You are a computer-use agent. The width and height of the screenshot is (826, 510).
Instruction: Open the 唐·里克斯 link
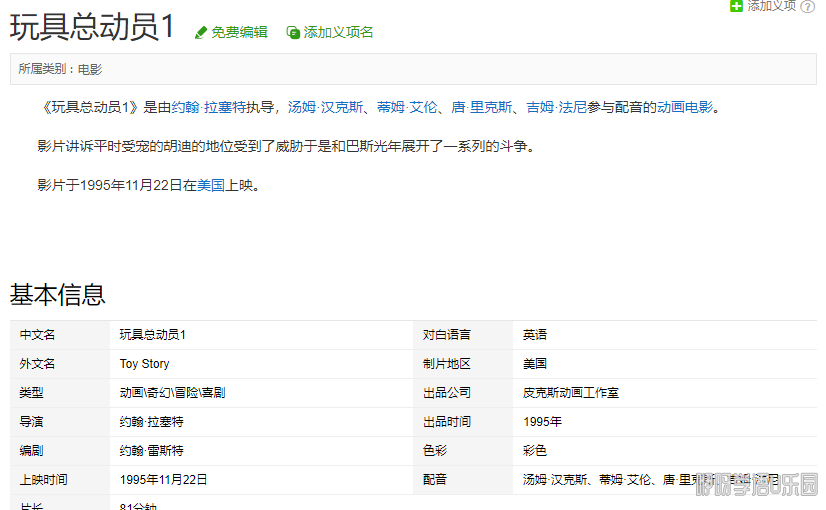481,107
